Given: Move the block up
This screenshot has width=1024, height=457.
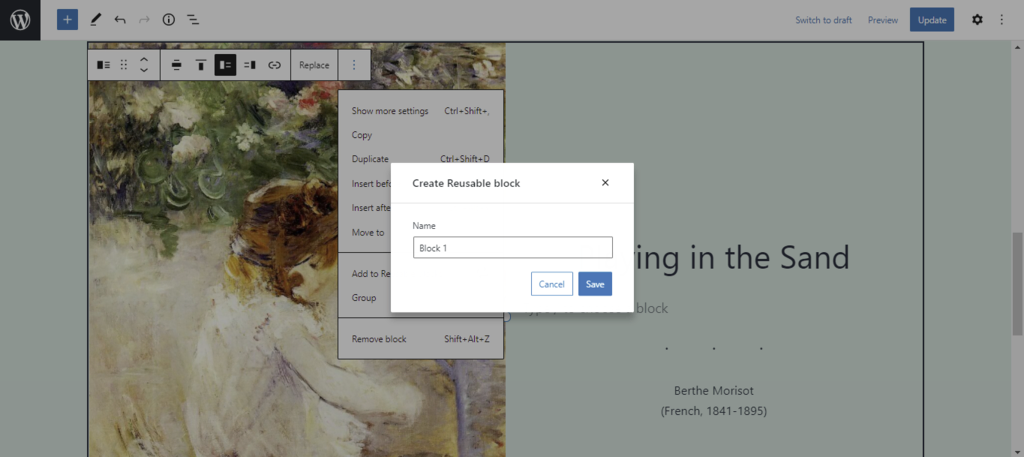Looking at the screenshot, I should [x=144, y=59].
